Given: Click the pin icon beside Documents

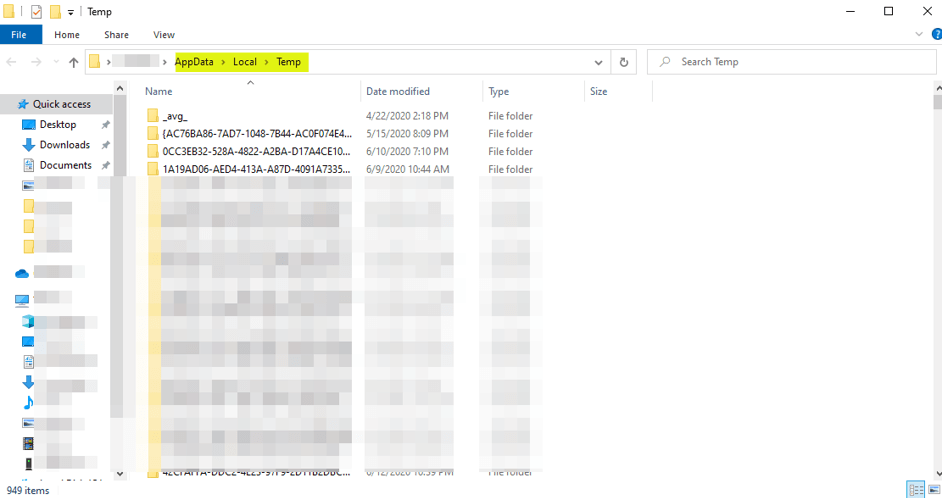Looking at the screenshot, I should pyautogui.click(x=105, y=165).
